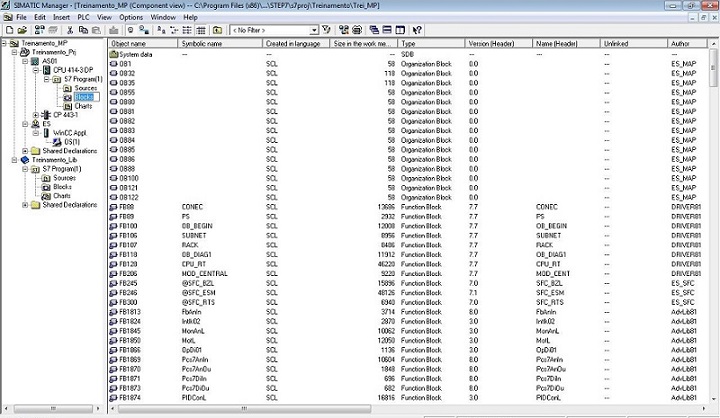Open the Edit menu
Screen dimensions: 720x418
pos(40,17)
